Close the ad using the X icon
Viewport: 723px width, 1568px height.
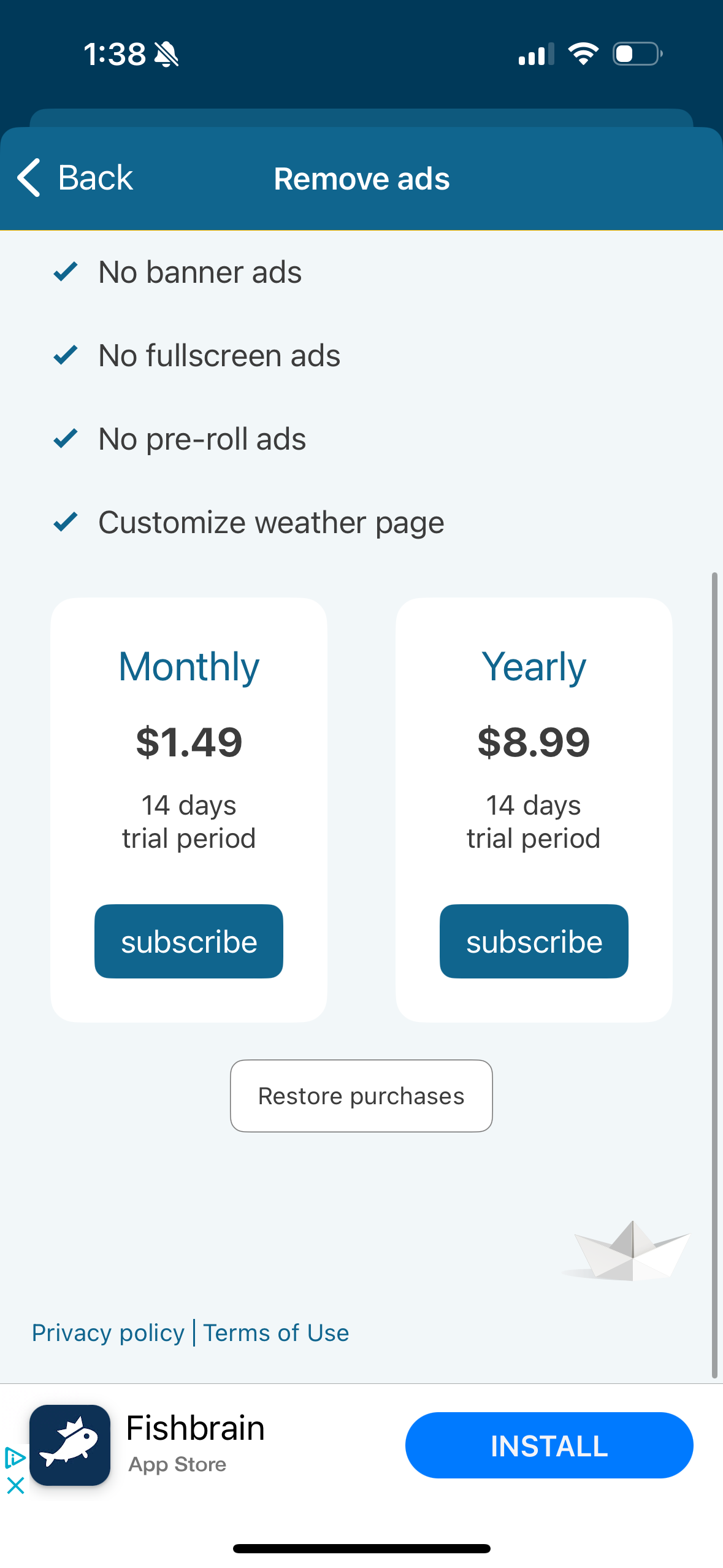15,1485
